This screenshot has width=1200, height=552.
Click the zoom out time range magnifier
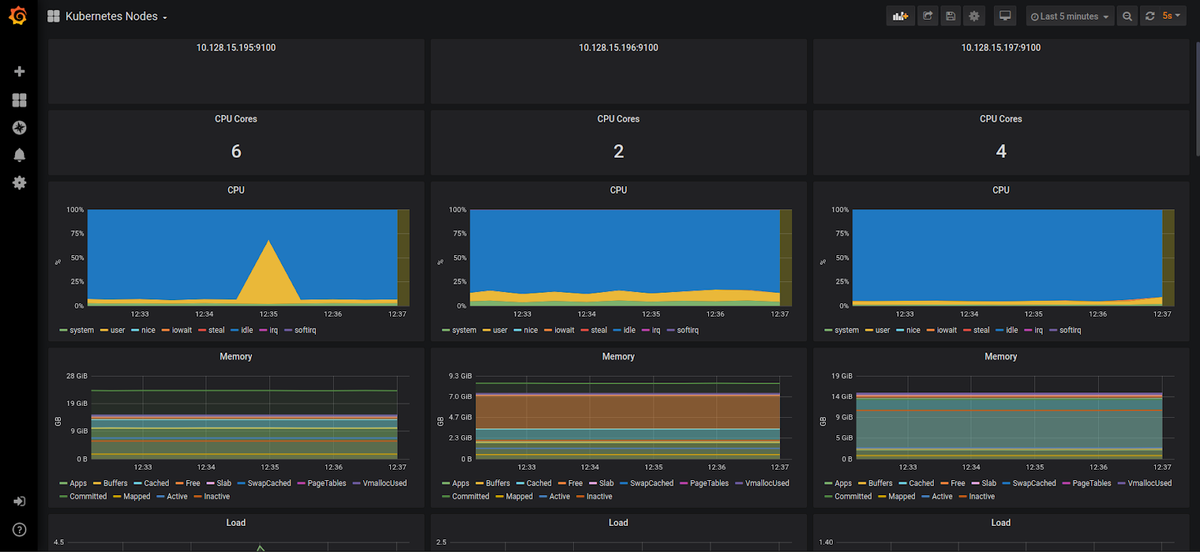point(1127,16)
